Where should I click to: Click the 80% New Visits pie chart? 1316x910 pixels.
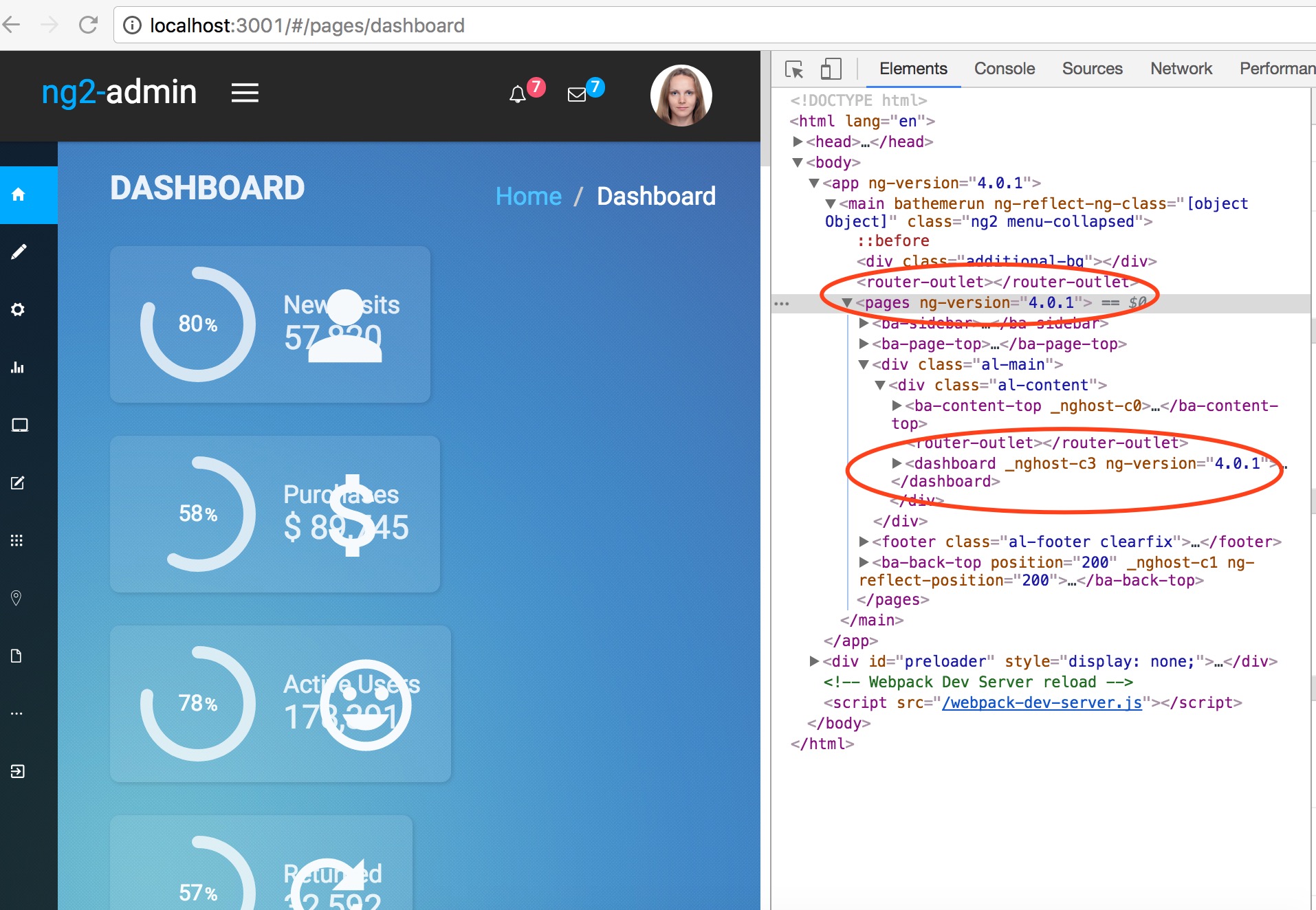click(198, 324)
